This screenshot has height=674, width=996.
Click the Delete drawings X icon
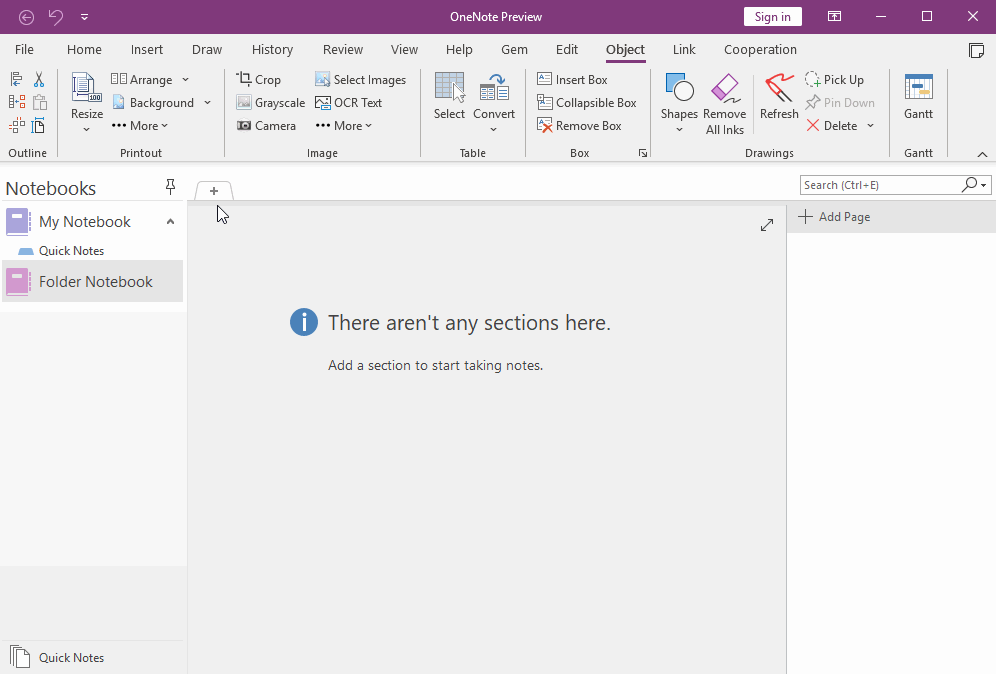[x=813, y=126]
